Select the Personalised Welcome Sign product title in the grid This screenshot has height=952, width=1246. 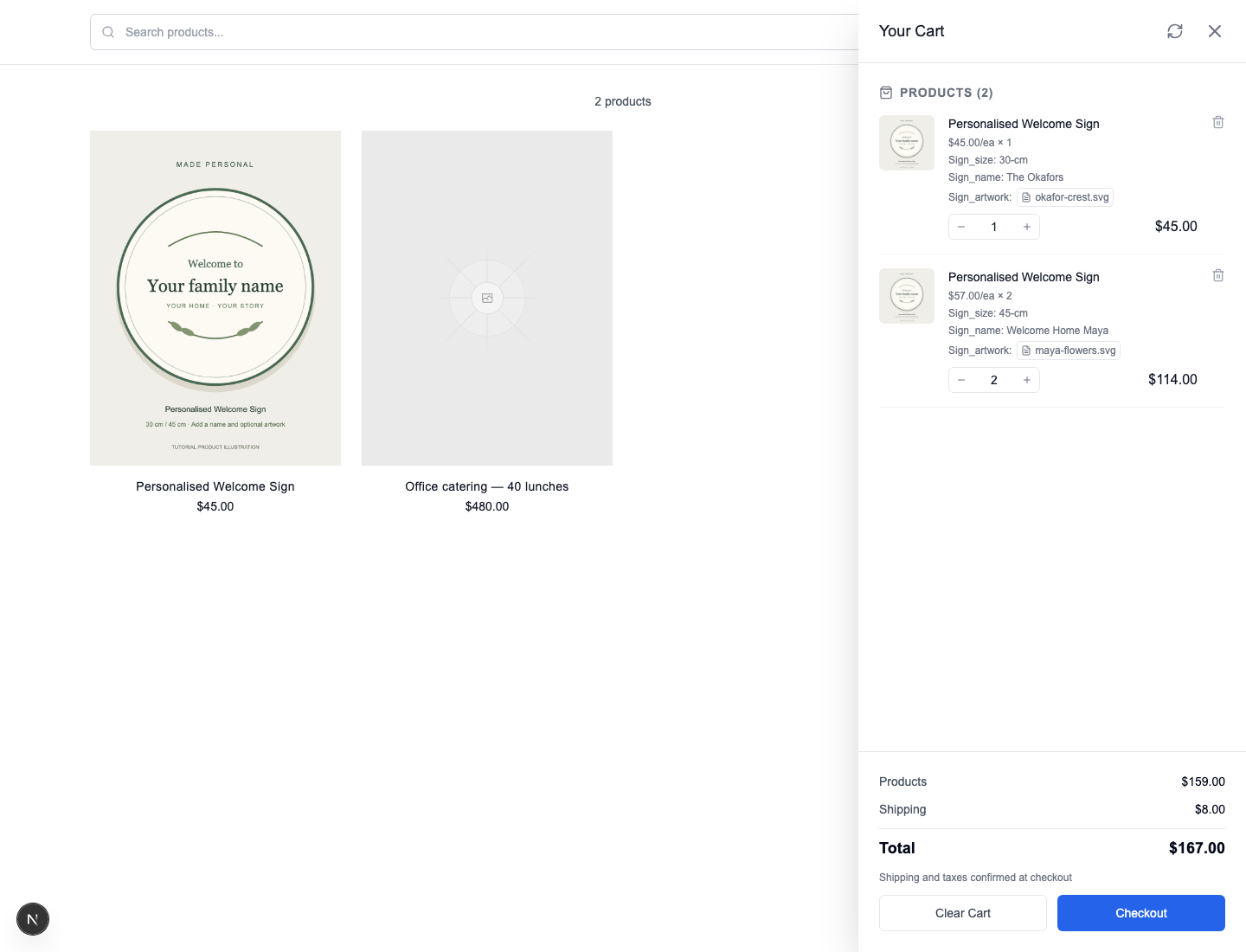215,486
